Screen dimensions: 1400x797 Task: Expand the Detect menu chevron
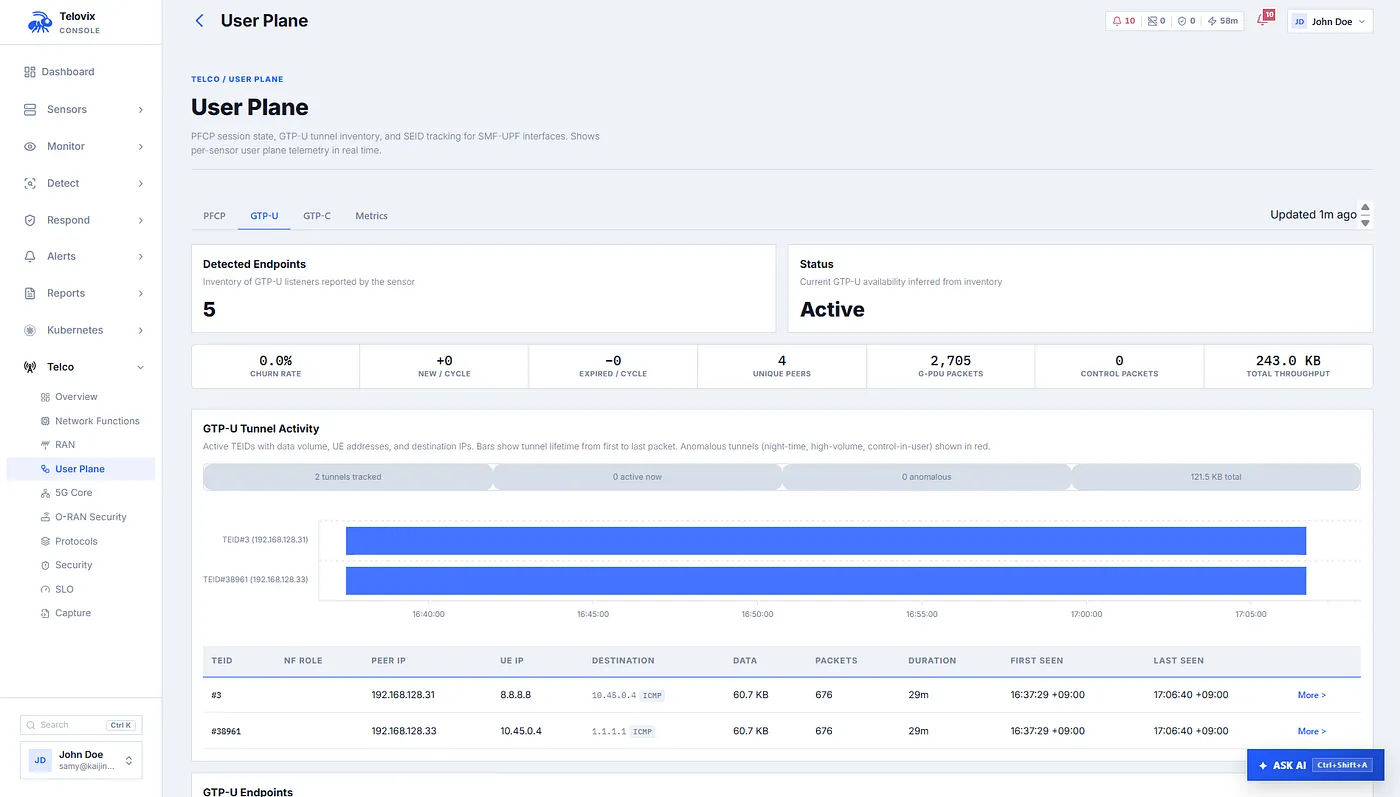141,184
